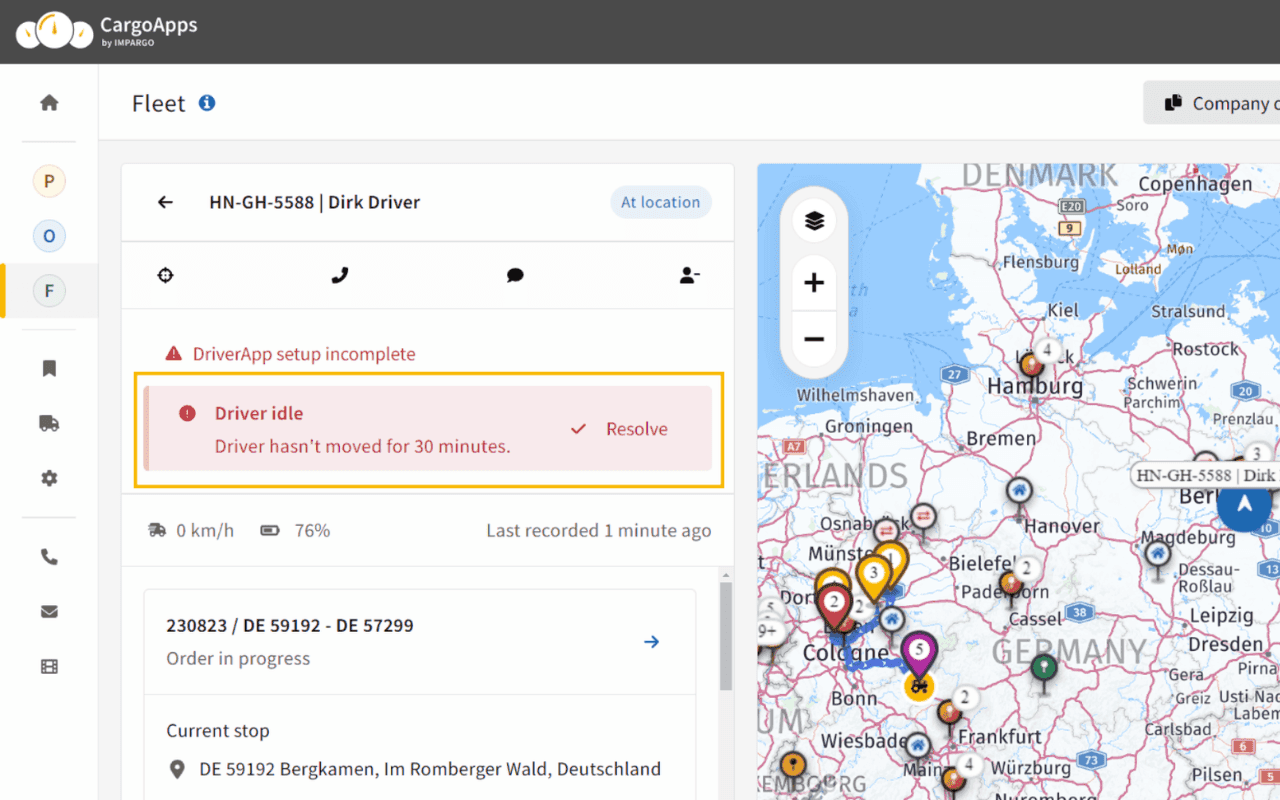Click the phone icon in left sidebar
This screenshot has height=800, width=1280.
click(x=49, y=558)
